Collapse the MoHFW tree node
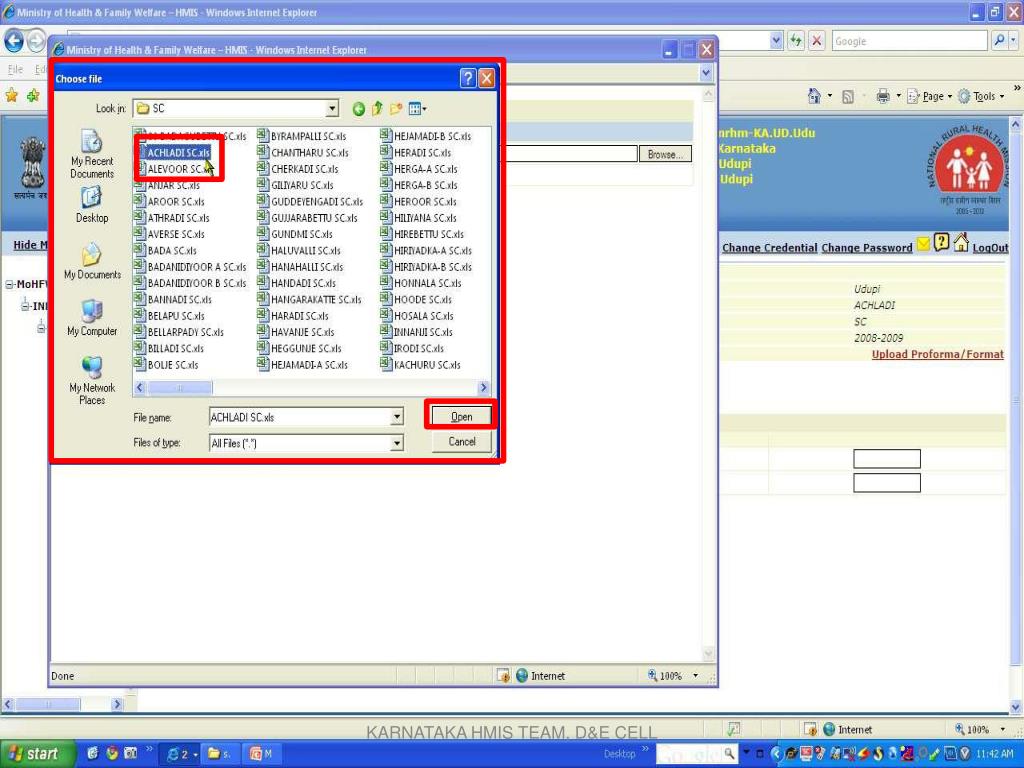This screenshot has height=768, width=1024. tap(10, 285)
